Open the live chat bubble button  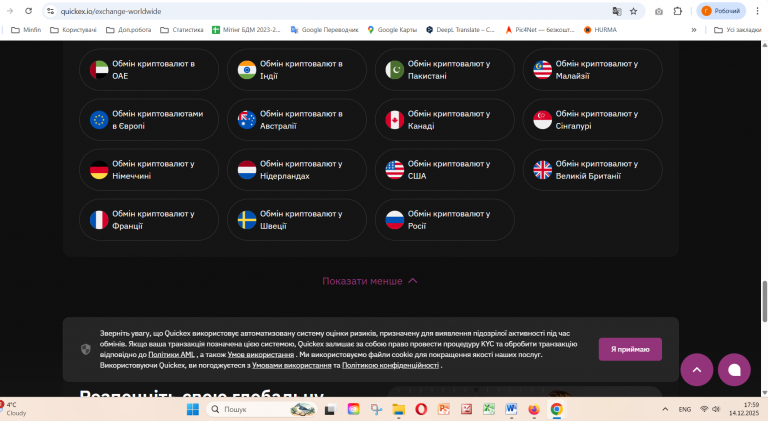[x=734, y=370]
